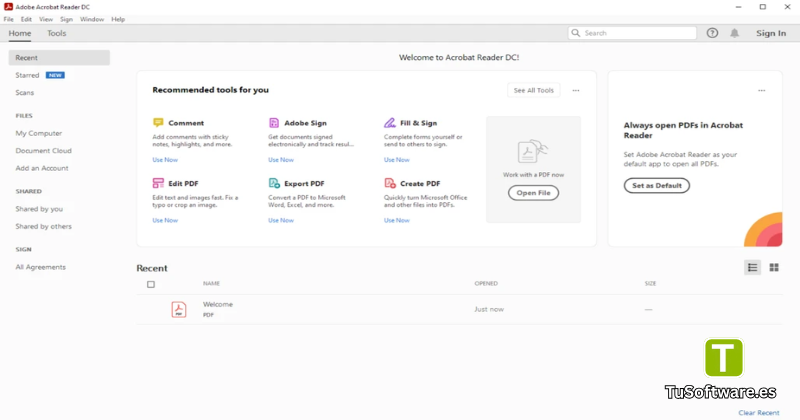Open the File menu
This screenshot has width=800, height=420.
(9, 19)
